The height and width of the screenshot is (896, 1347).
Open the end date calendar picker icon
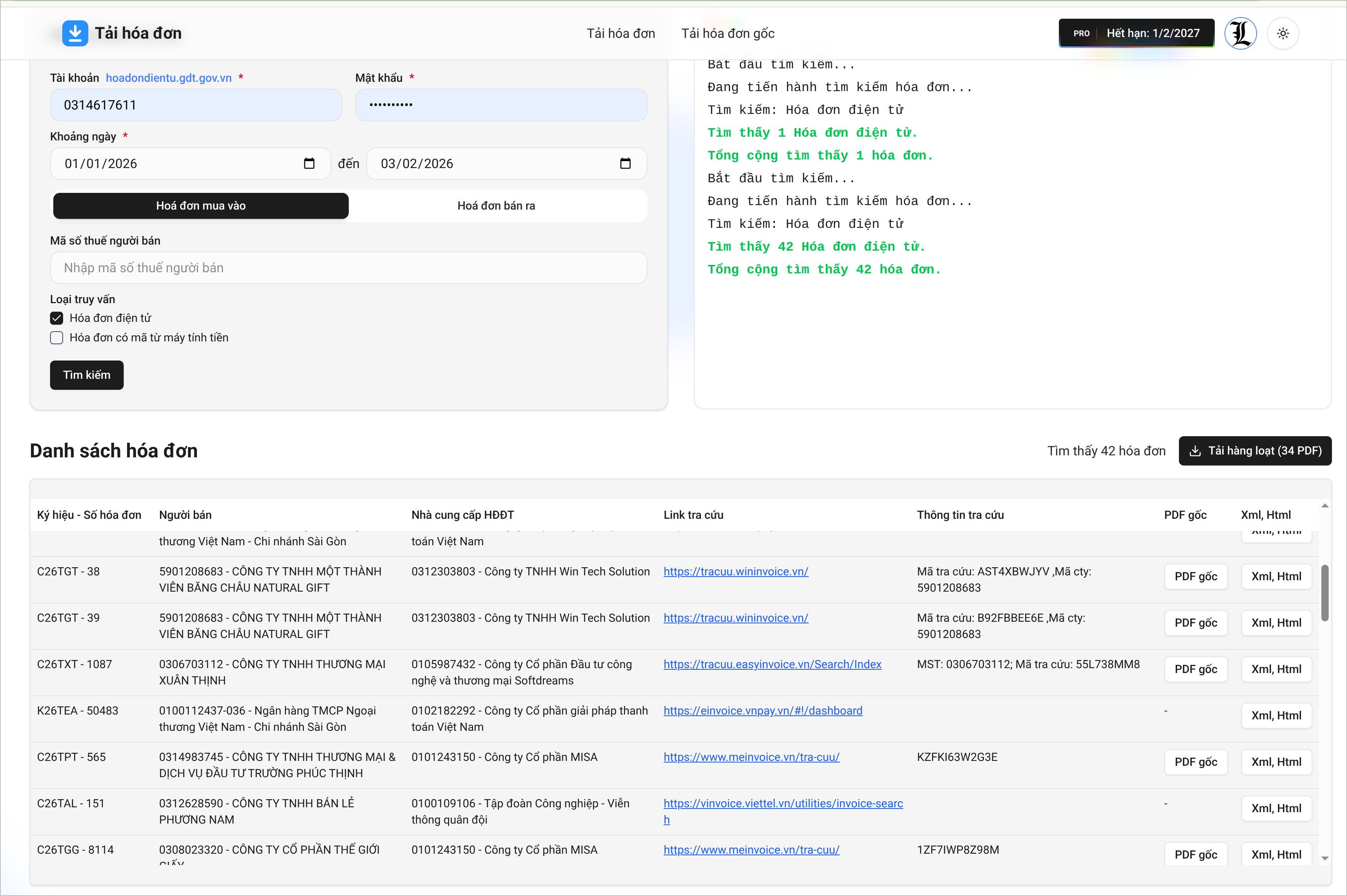pos(625,164)
